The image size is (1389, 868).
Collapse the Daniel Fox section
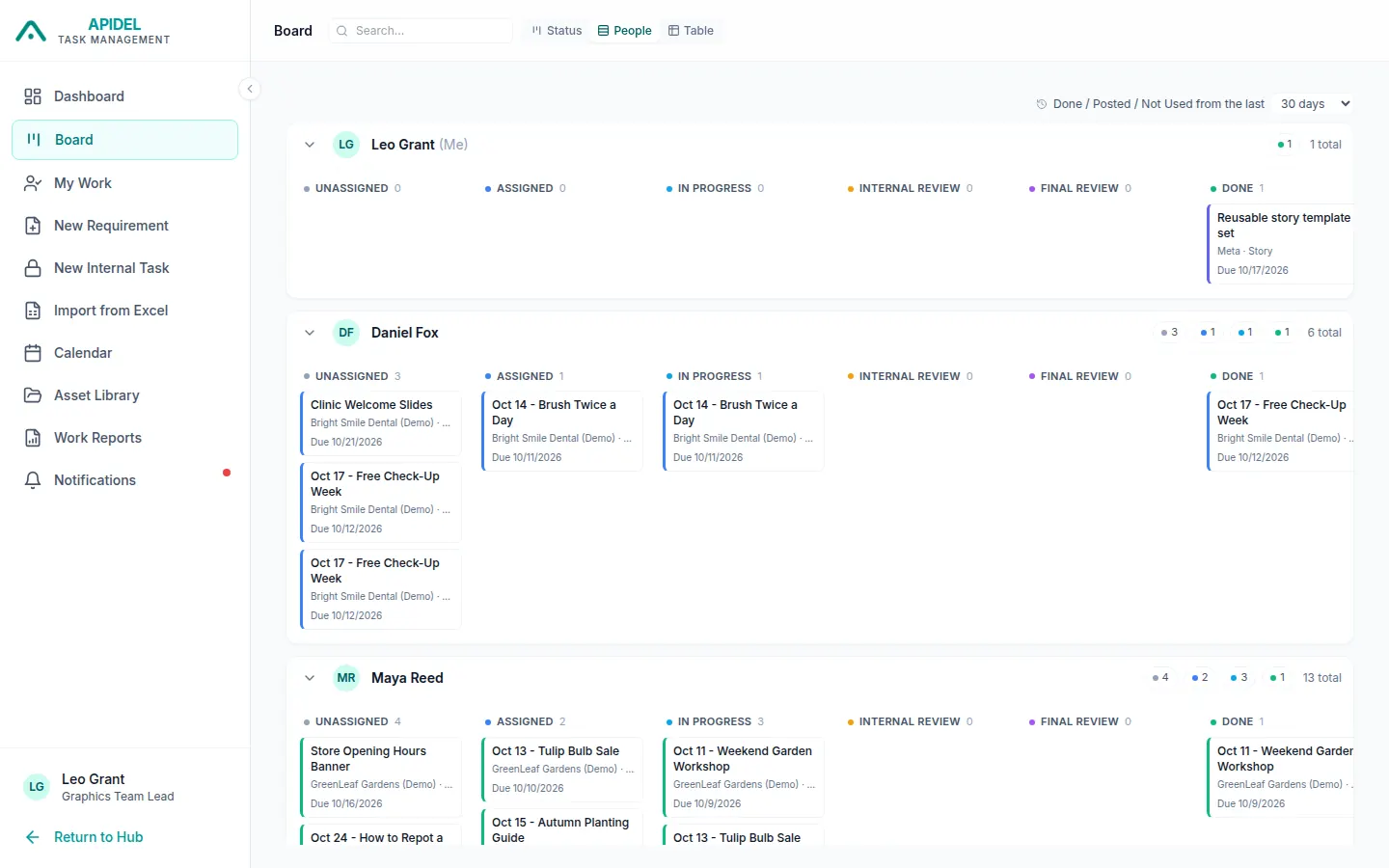pos(310,333)
